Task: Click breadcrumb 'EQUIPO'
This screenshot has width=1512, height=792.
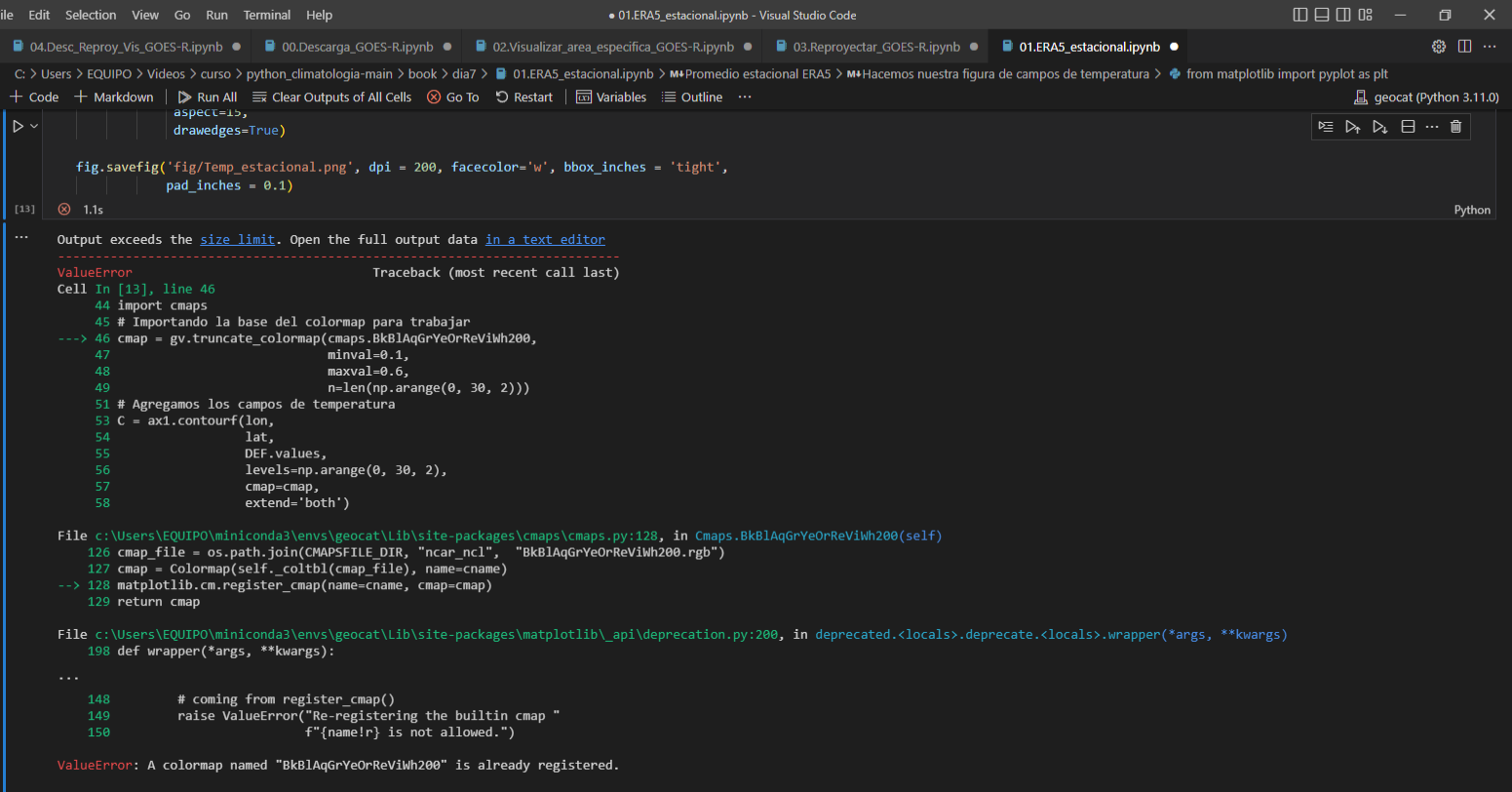Action: pyautogui.click(x=110, y=73)
